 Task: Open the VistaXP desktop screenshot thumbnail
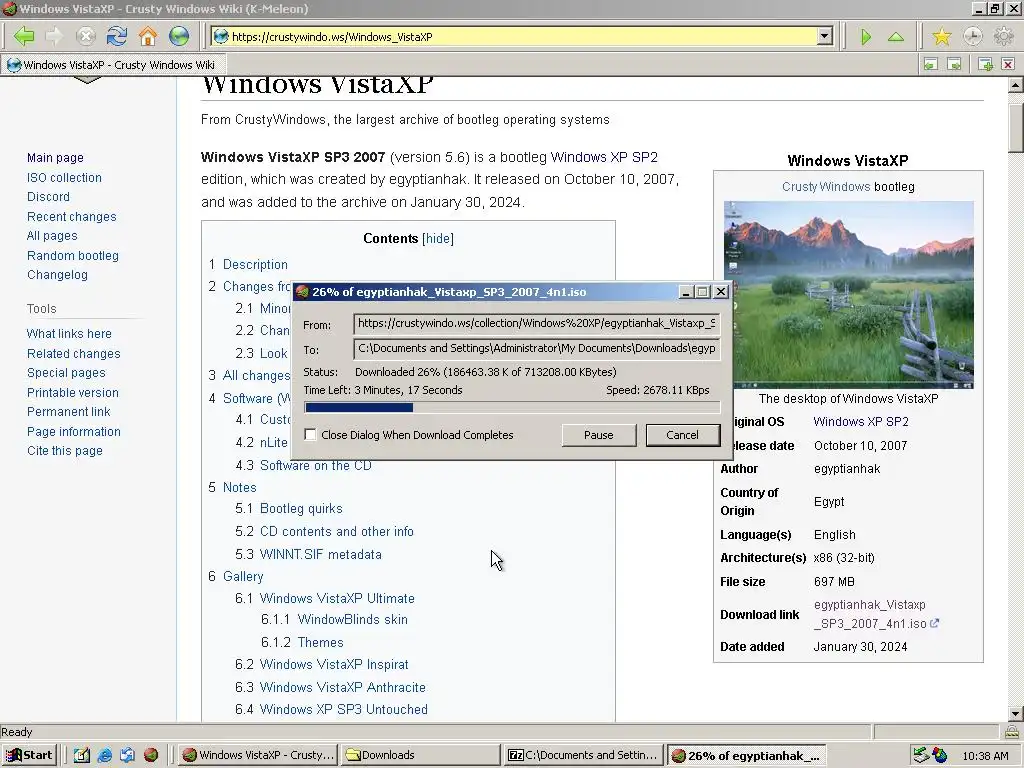pyautogui.click(x=848, y=295)
